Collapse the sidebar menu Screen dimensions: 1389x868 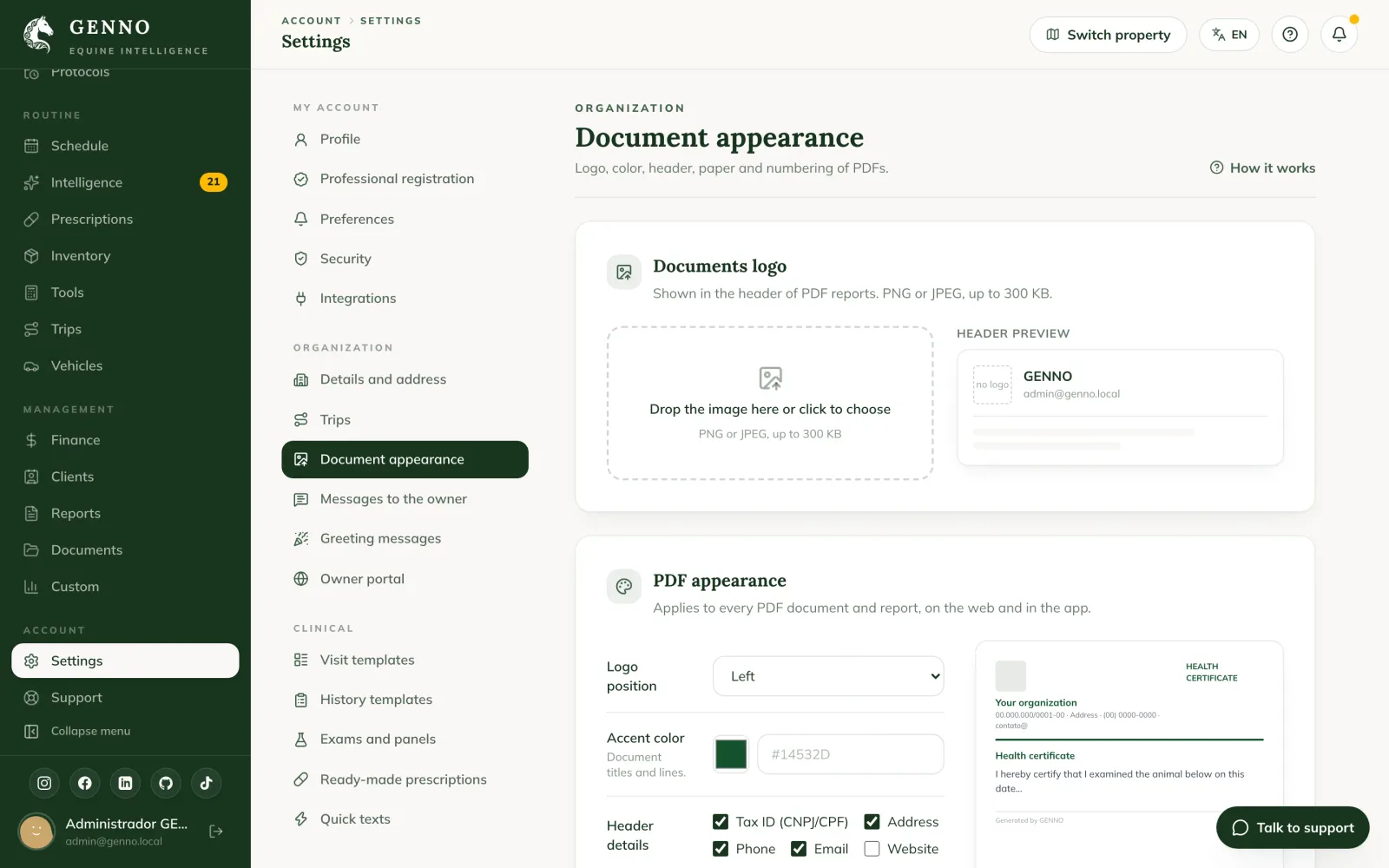[125, 731]
